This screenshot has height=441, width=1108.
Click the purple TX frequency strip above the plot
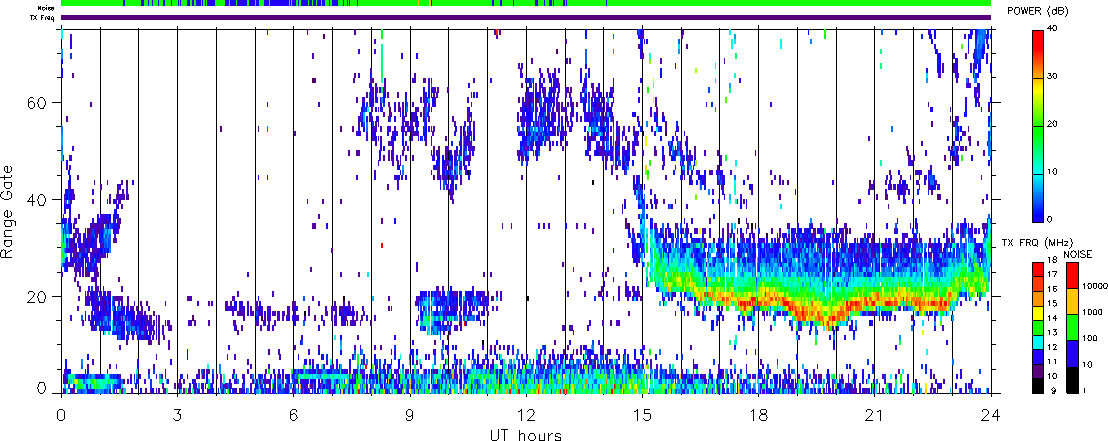[526, 17]
